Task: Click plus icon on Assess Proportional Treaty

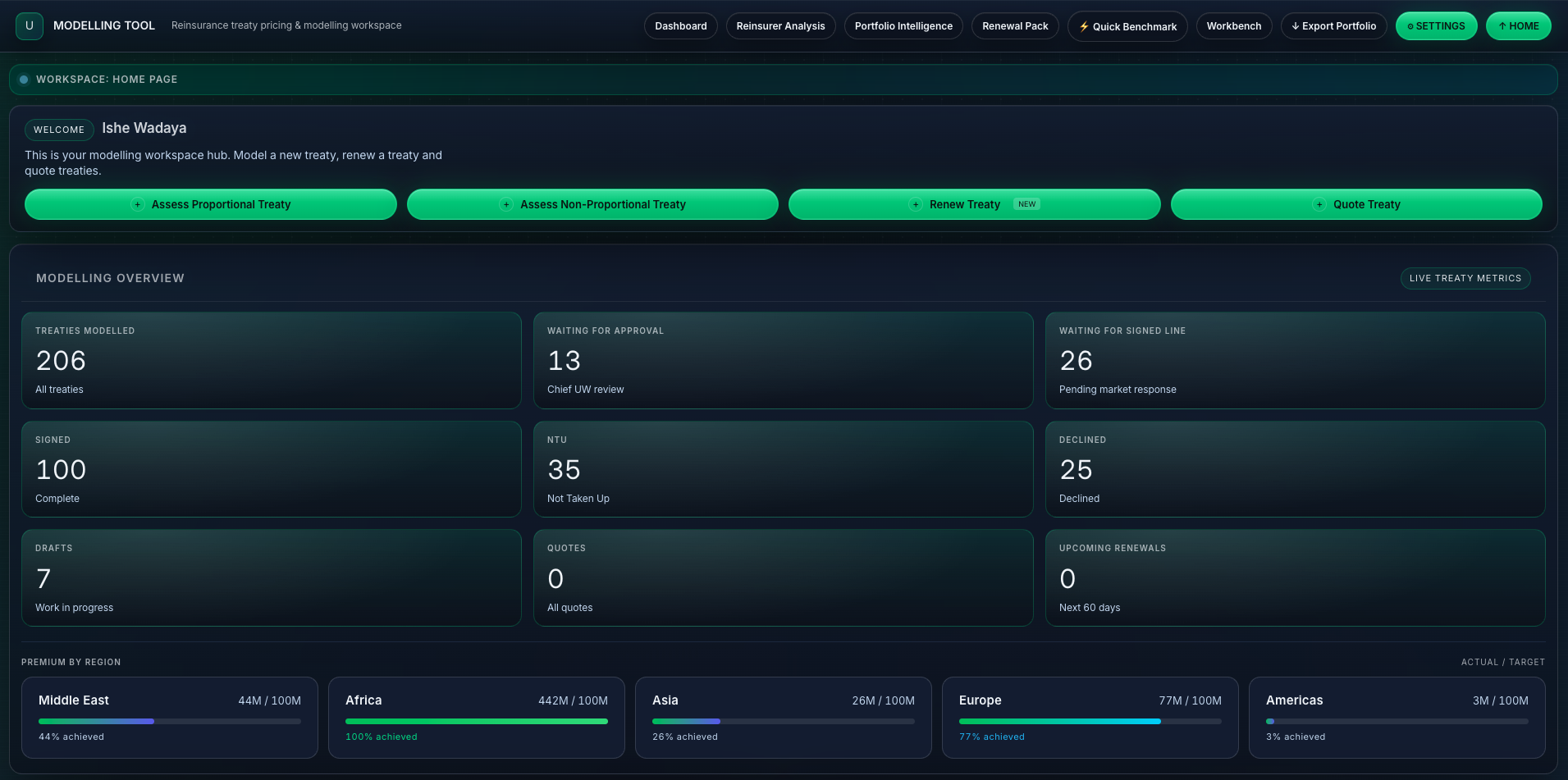Action: click(138, 204)
